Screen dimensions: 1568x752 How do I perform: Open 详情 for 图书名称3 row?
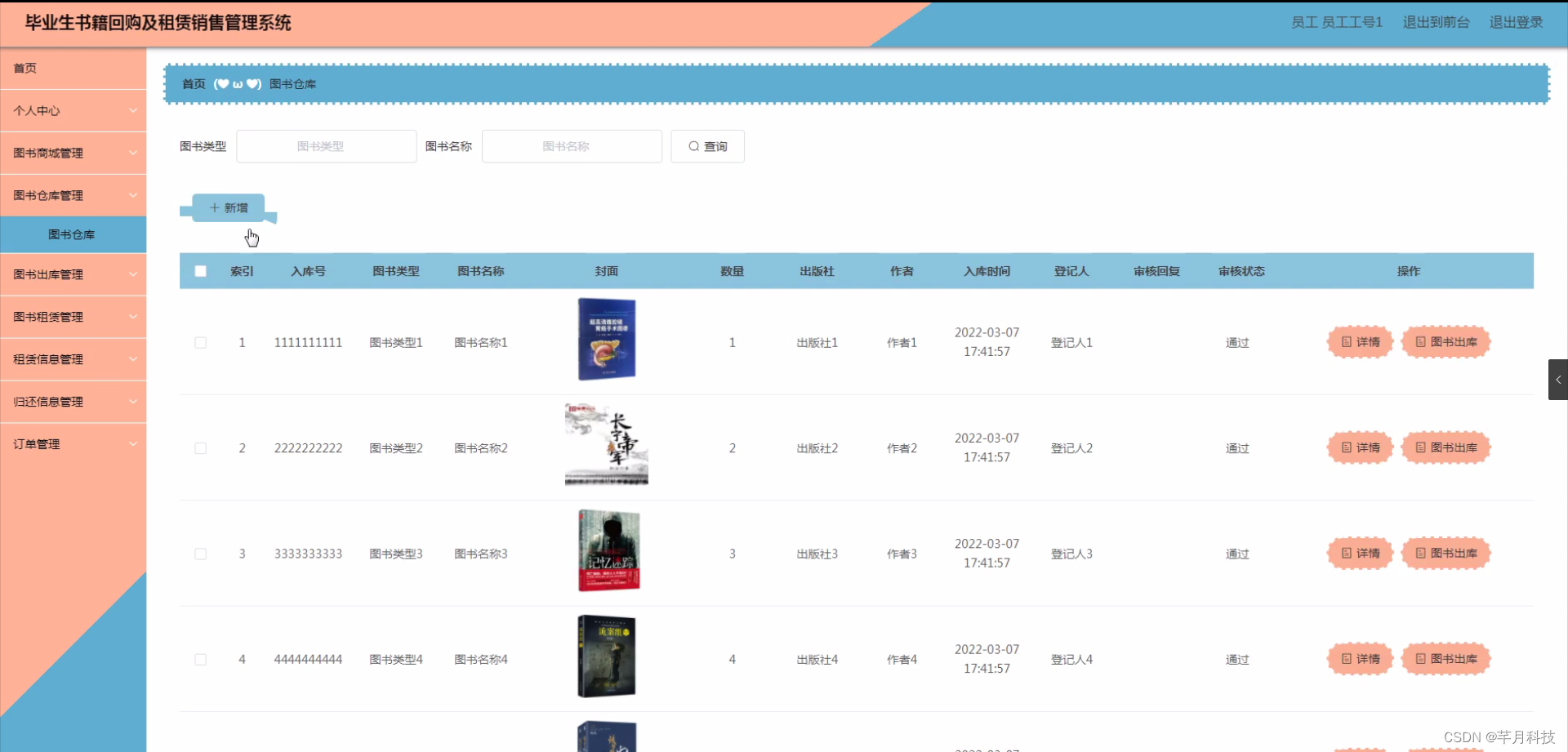click(1359, 553)
